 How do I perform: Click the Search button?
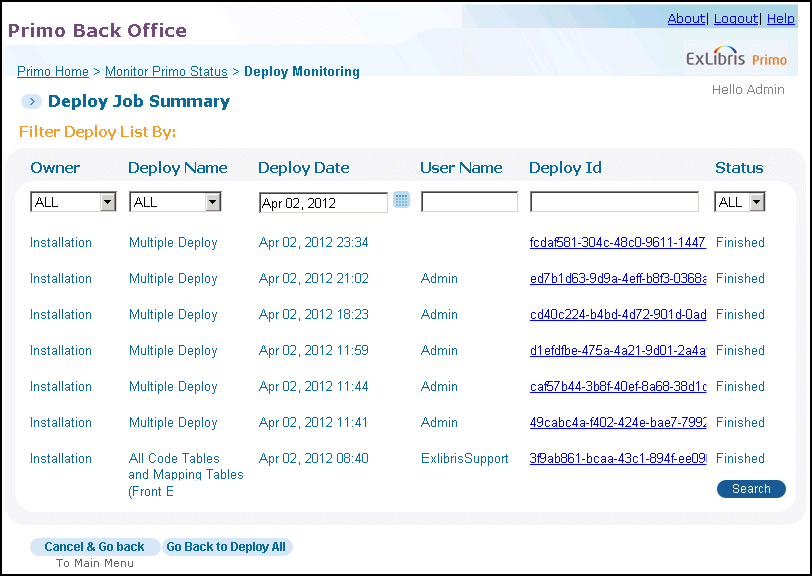tap(751, 488)
